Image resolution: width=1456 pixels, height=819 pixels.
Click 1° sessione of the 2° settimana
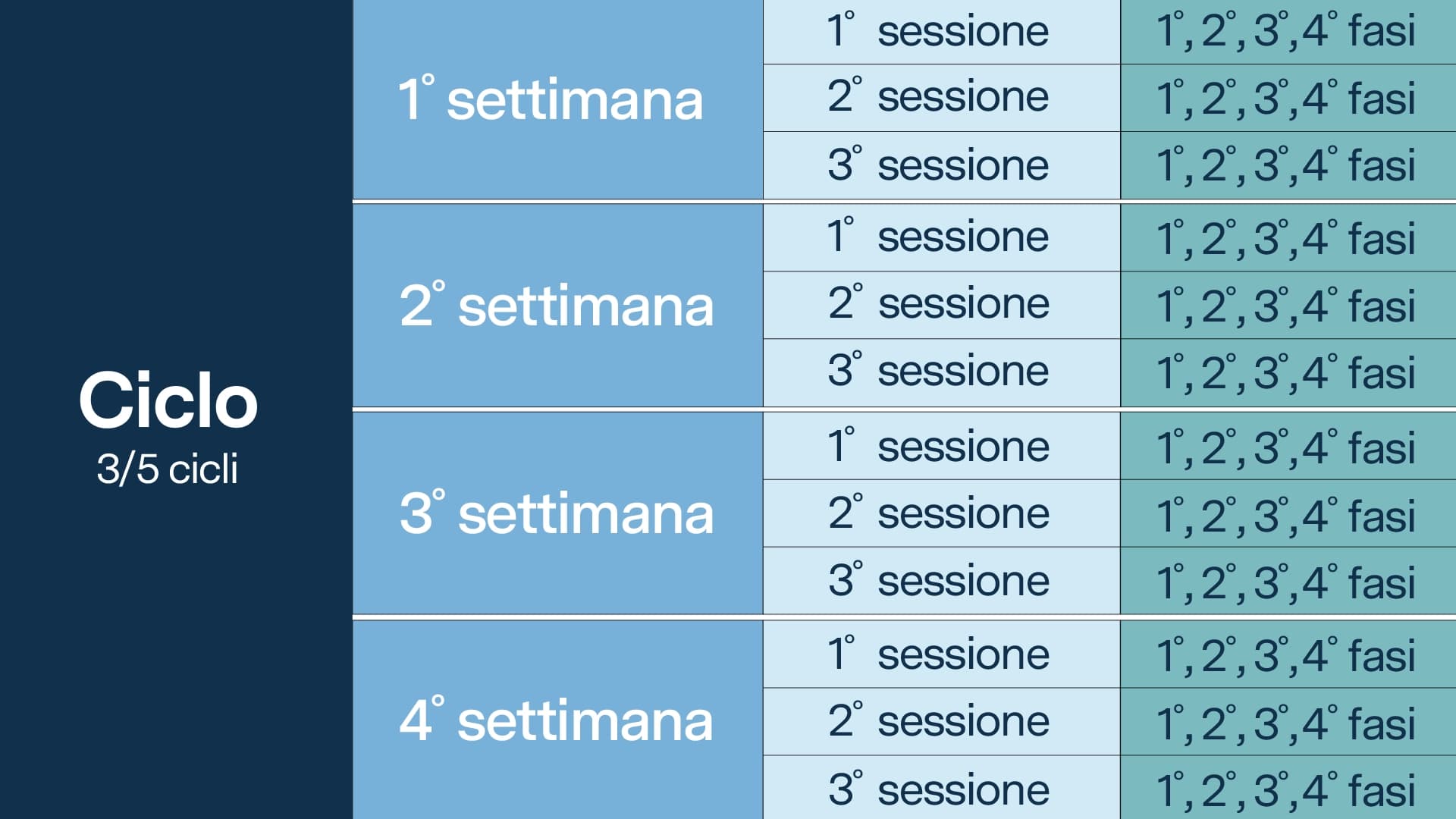point(940,237)
